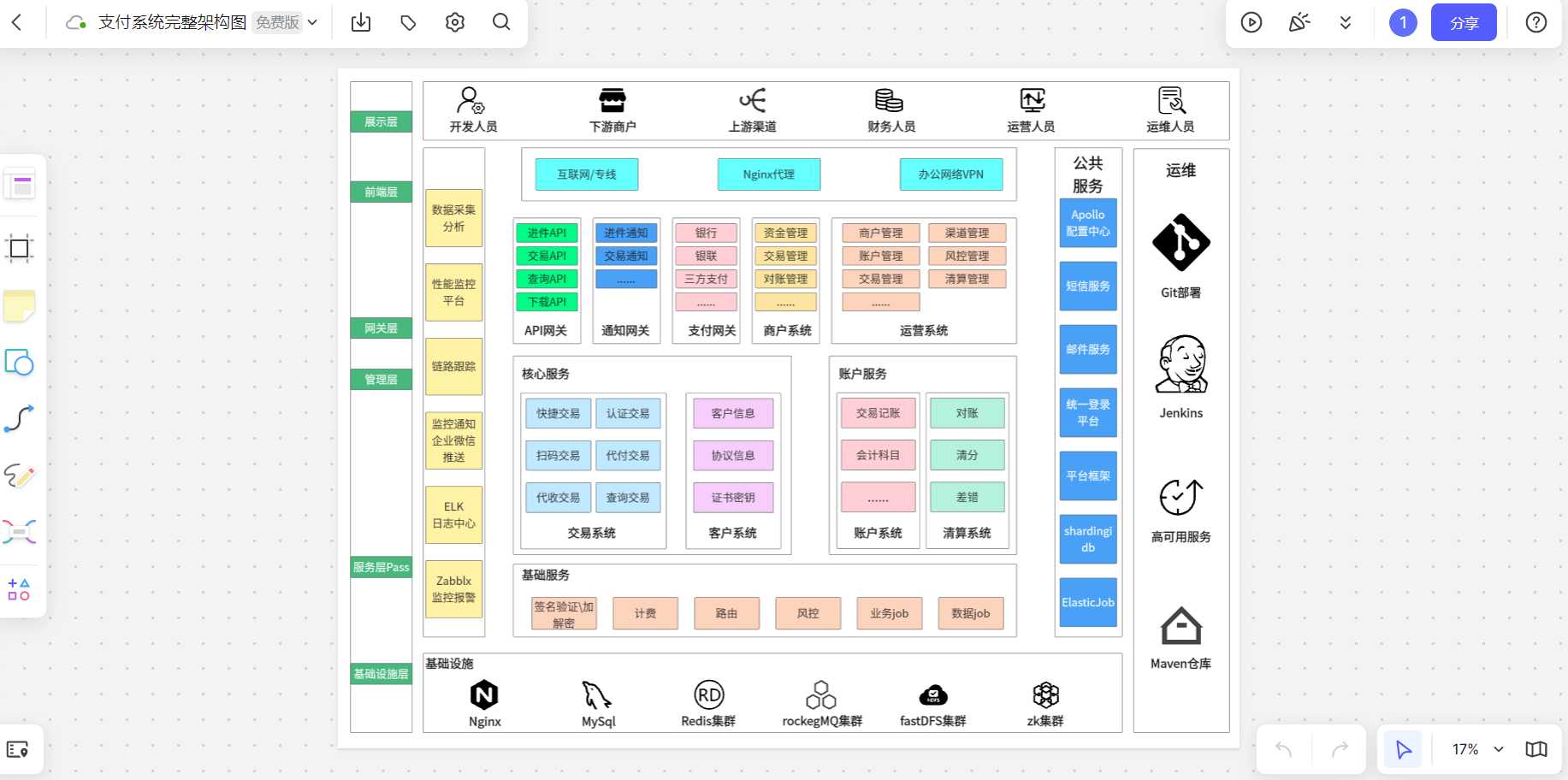Viewport: 1568px width, 780px height.
Task: Select the Apollo 配置中心 blue box
Action: pos(1088,223)
